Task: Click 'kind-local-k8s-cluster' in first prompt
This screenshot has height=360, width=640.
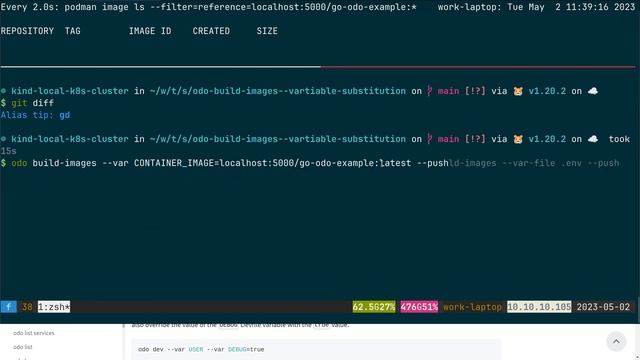Action: click(70, 91)
